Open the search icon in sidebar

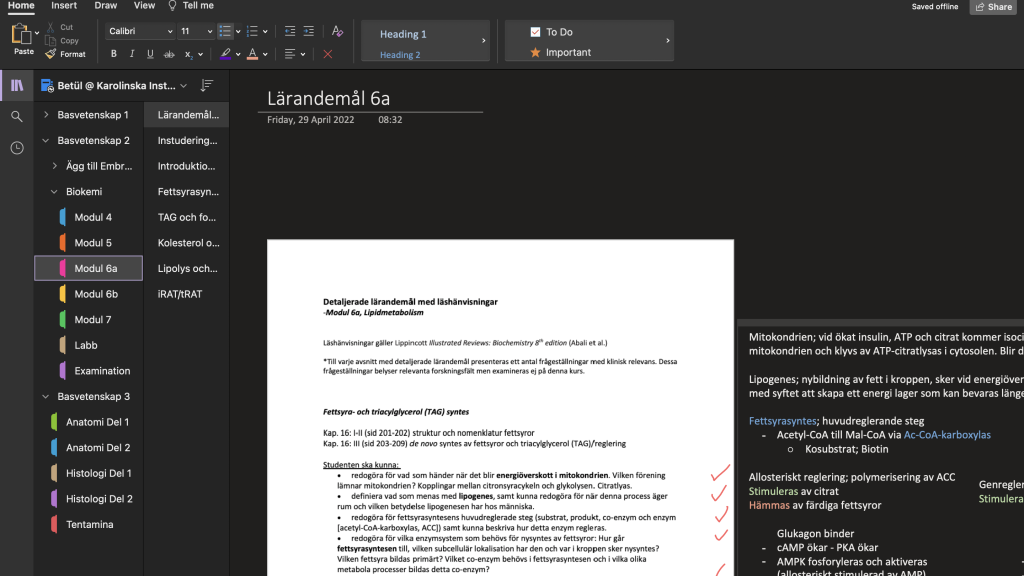17,117
